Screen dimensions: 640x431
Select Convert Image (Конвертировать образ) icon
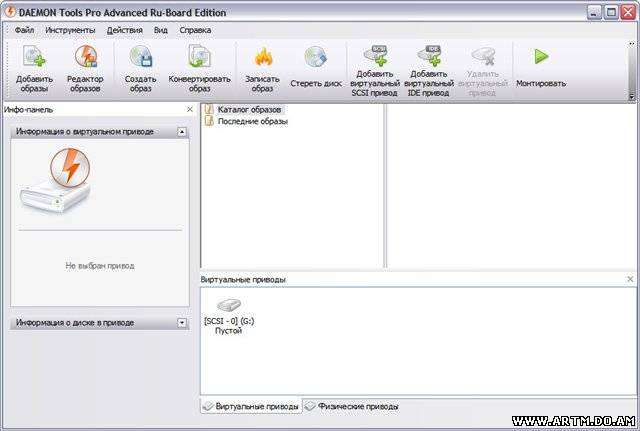coord(199,56)
